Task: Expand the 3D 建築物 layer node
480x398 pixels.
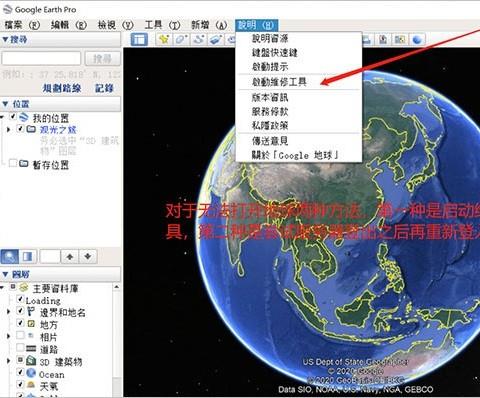Action: [9, 360]
